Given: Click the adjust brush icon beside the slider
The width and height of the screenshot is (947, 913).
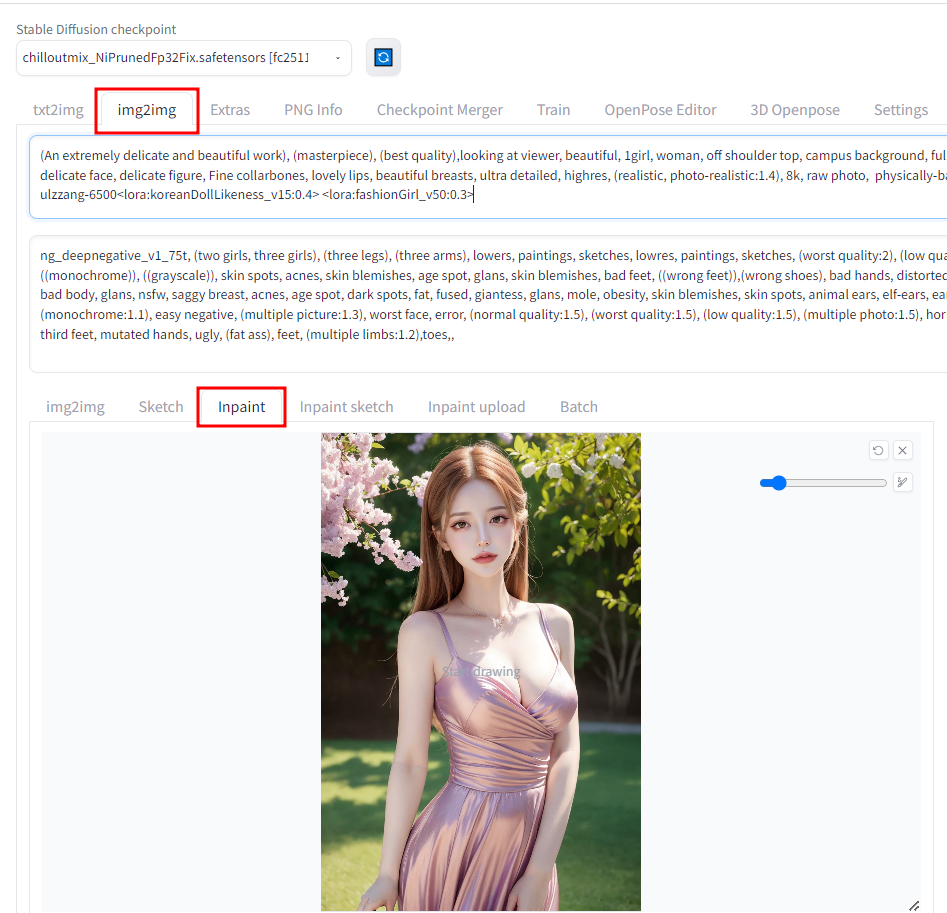Looking at the screenshot, I should 902,482.
